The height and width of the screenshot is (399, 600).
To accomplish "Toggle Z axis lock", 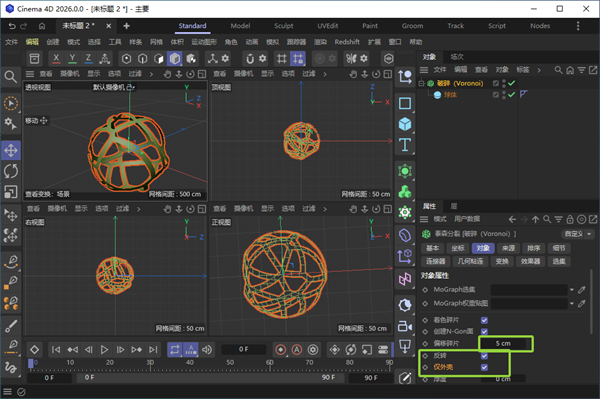I will 88,59.
